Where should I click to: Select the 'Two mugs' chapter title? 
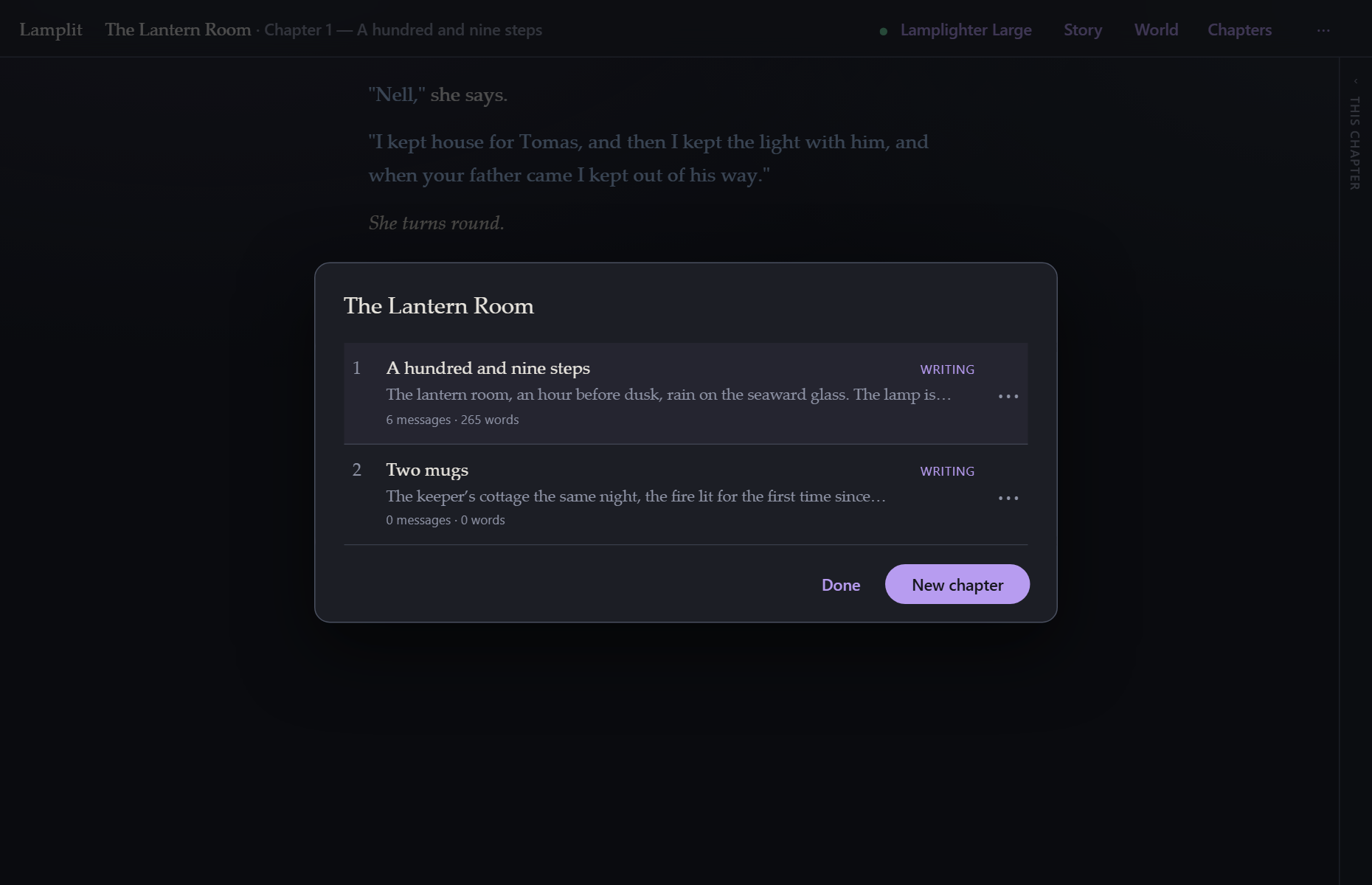click(x=427, y=470)
